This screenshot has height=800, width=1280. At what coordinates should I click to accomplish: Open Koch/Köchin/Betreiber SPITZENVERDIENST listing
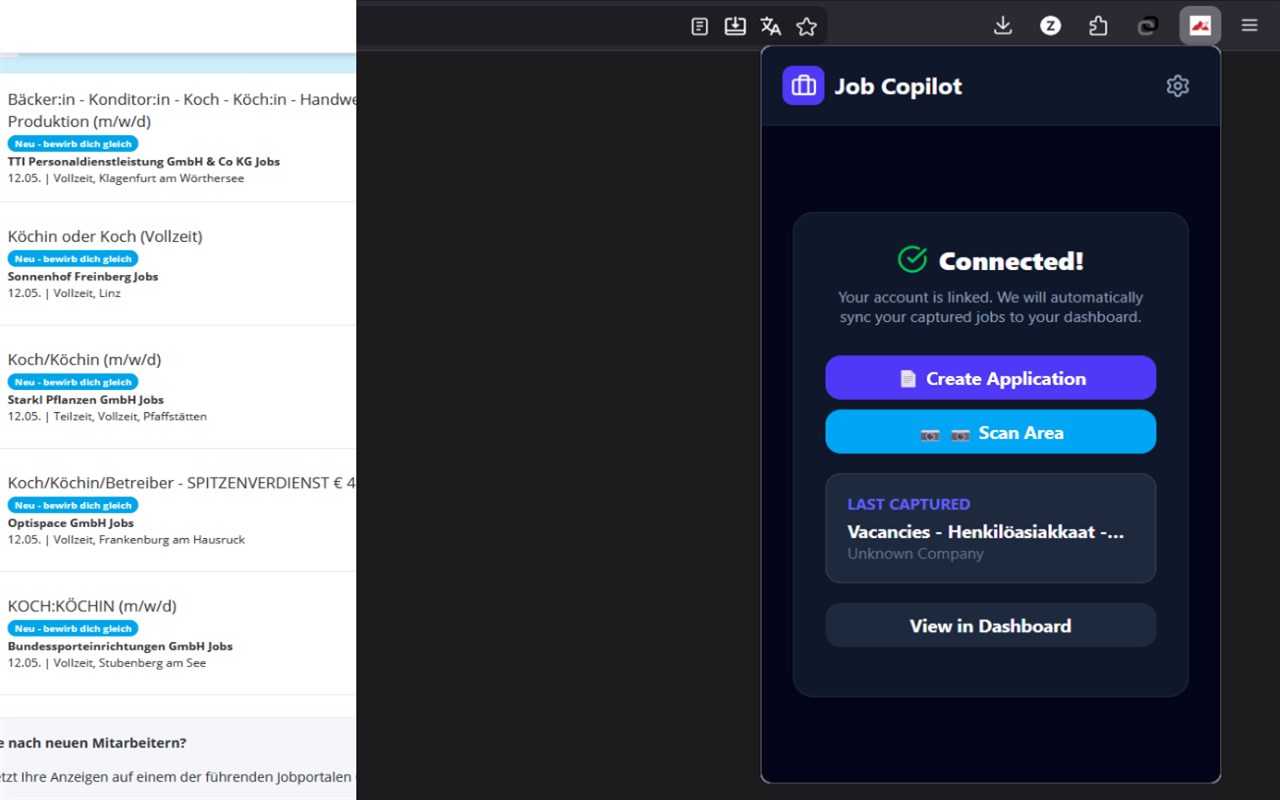coord(182,482)
